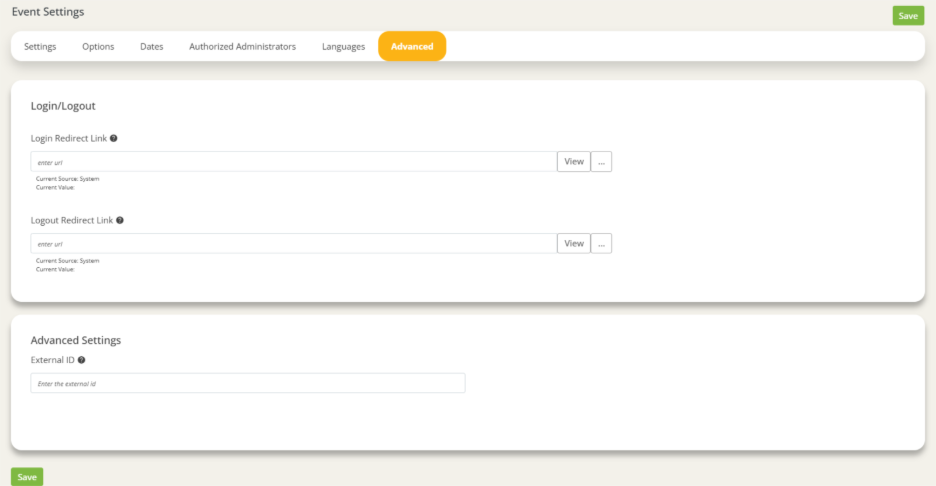Open the Languages tab
Viewport: 936px width, 486px height.
tap(343, 46)
